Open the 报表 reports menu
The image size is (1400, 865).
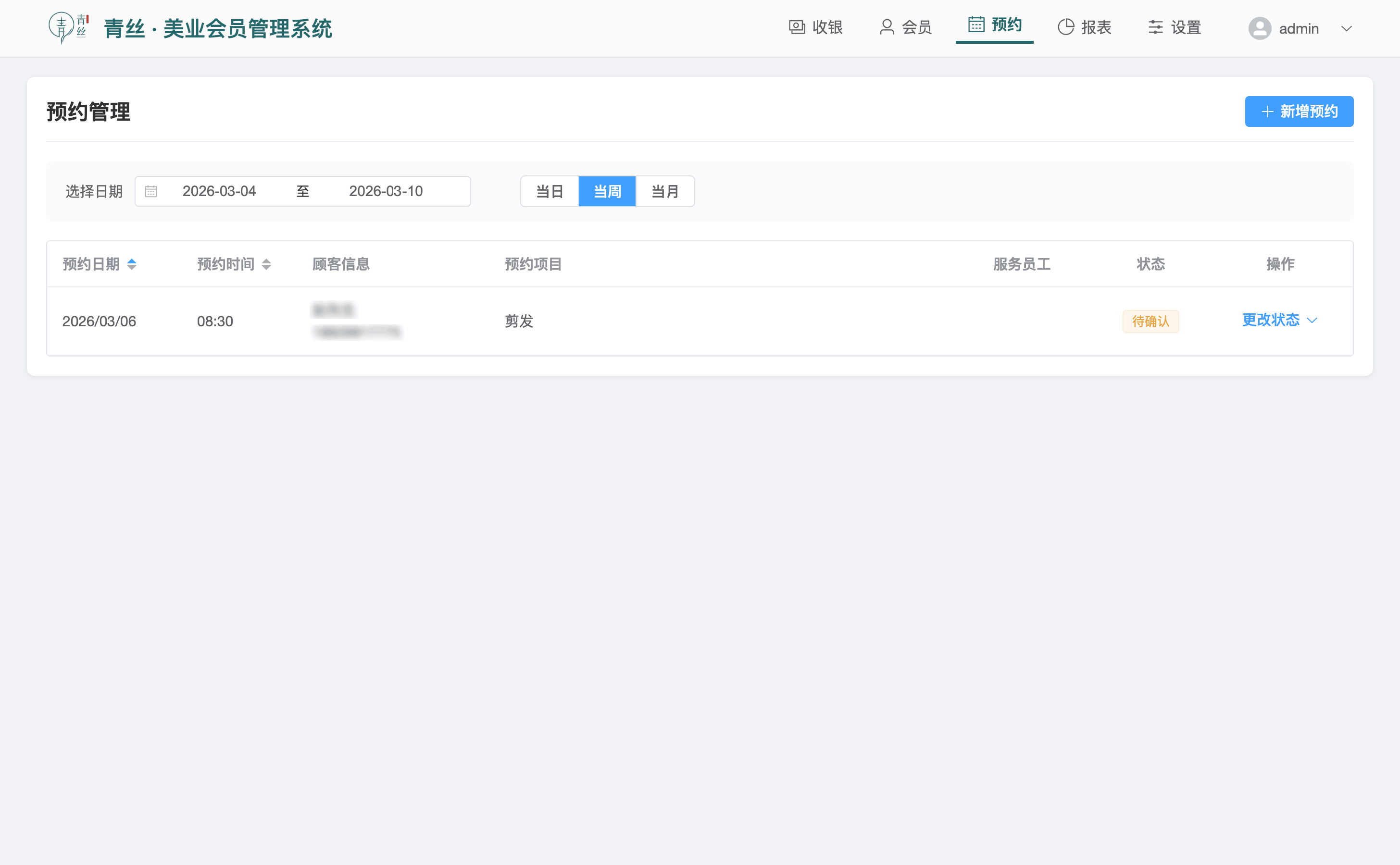pos(1084,27)
